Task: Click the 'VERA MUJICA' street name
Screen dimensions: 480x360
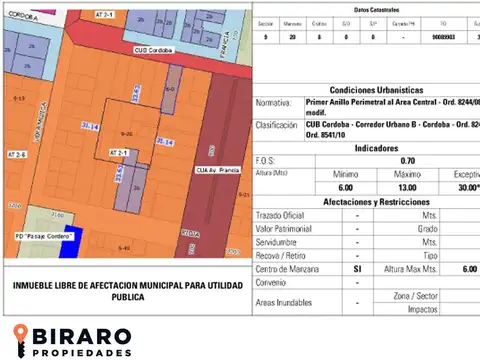Action: pyautogui.click(x=40, y=122)
